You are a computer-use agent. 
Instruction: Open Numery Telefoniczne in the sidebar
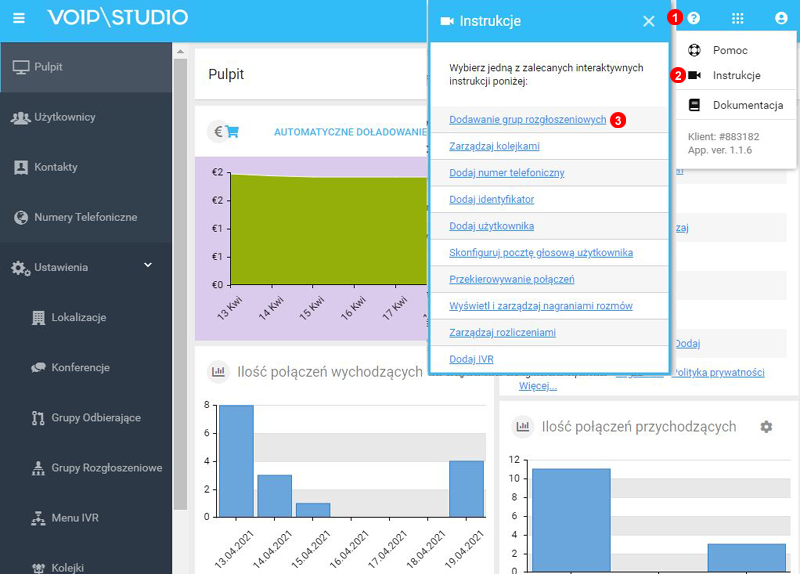click(85, 217)
